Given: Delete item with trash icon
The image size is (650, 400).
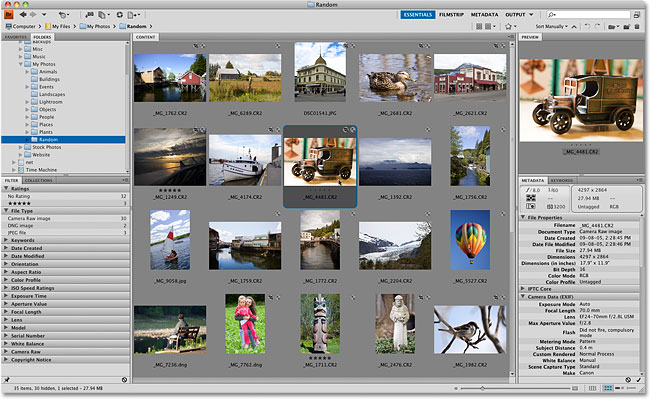Looking at the screenshot, I should click(x=637, y=27).
